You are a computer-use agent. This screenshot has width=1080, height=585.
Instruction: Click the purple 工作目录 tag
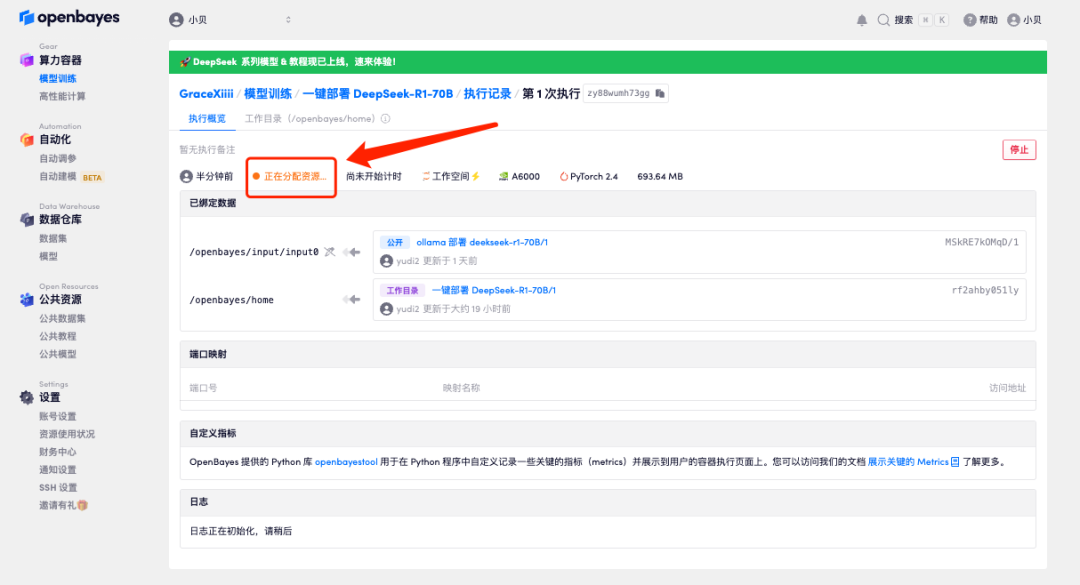tap(402, 291)
